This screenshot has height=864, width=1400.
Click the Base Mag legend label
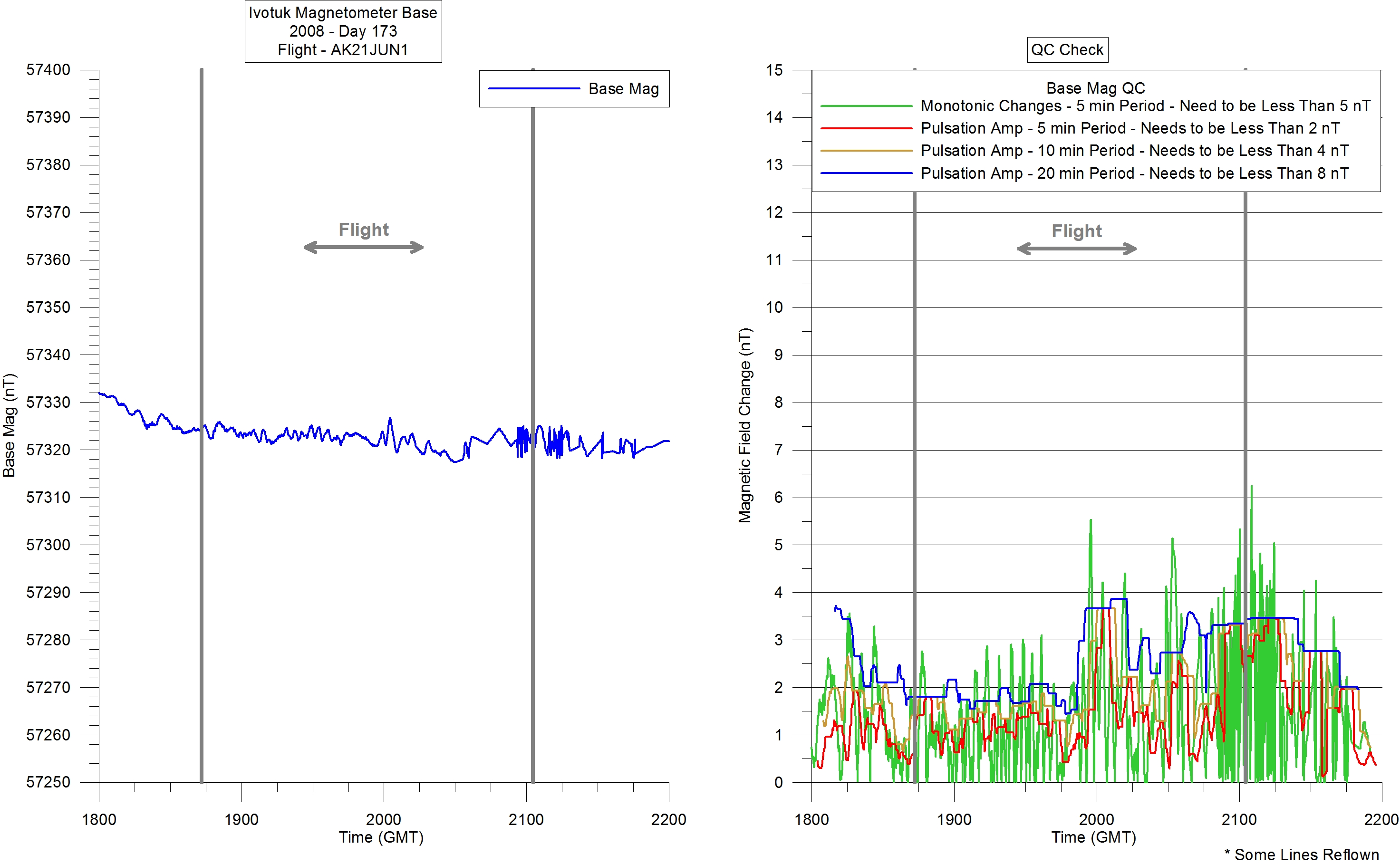click(623, 89)
